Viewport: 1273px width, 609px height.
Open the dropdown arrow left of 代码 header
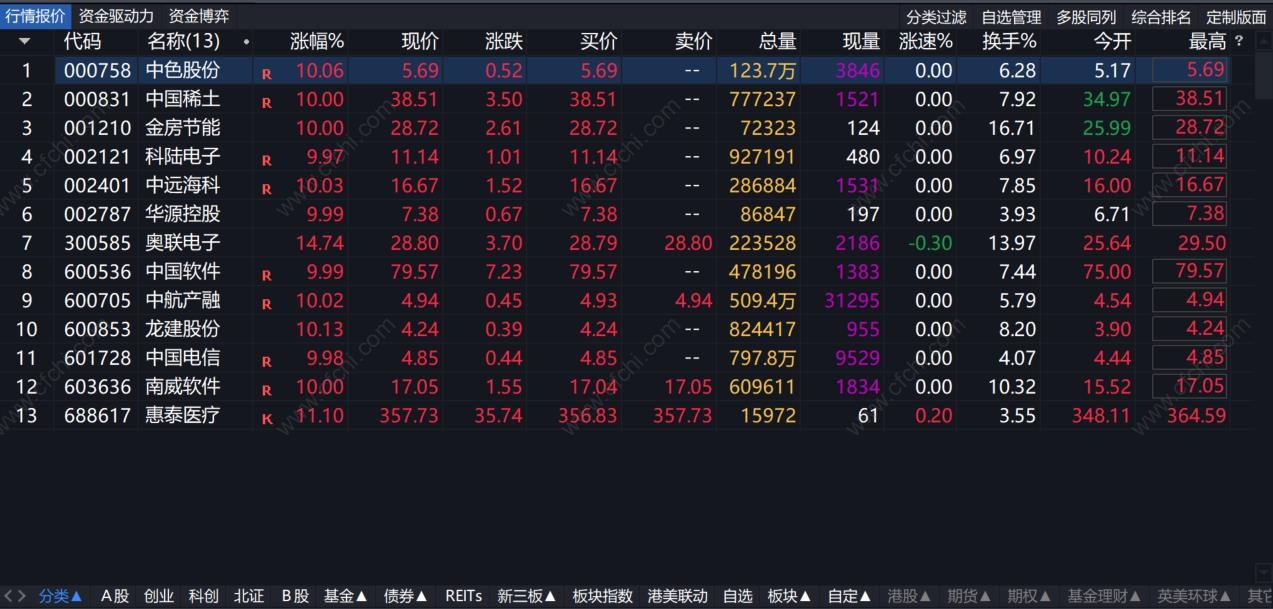[25, 42]
